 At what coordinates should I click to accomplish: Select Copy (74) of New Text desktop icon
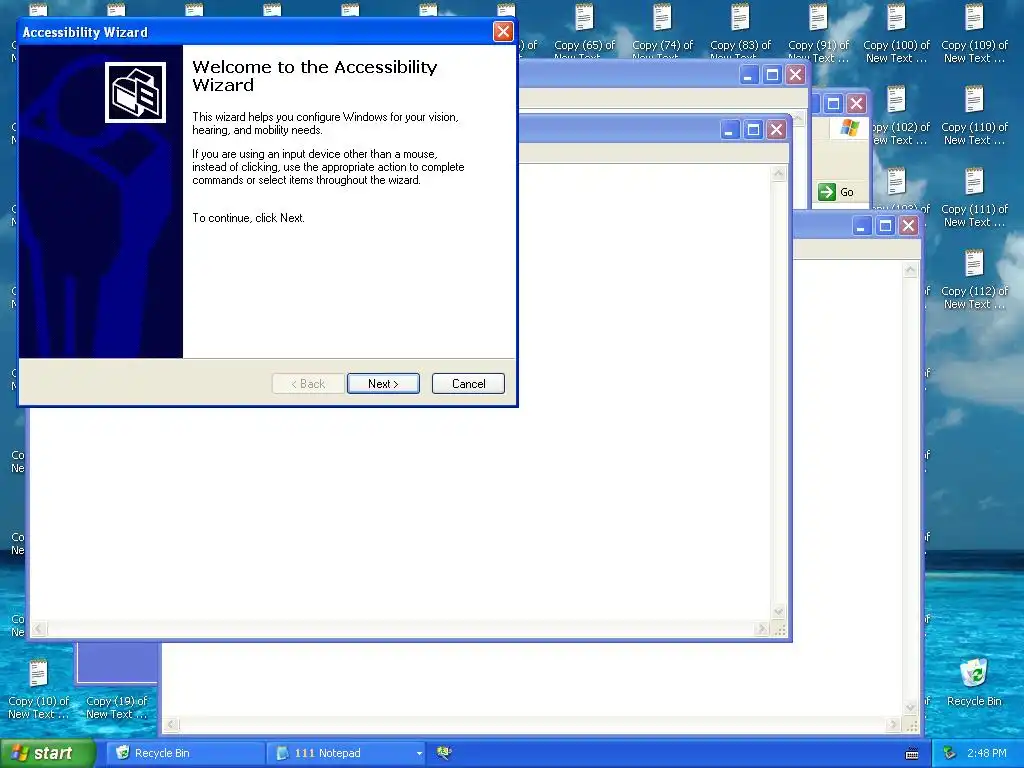click(662, 31)
